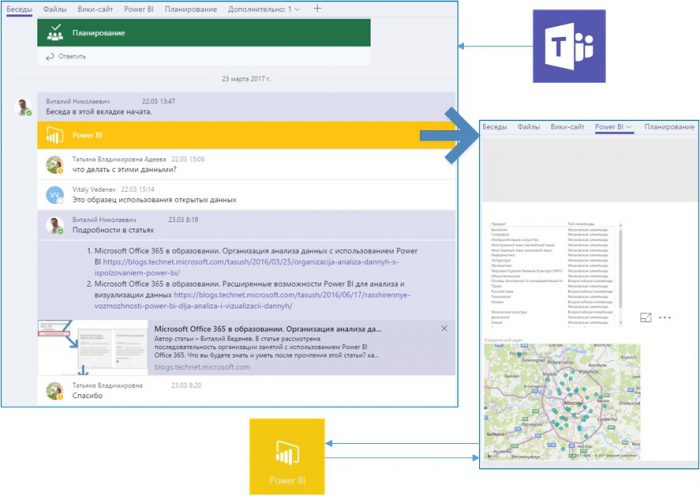Open Виталий Николаевич avatar at 22.03 13:47
This screenshot has height=496, width=700.
(23, 107)
